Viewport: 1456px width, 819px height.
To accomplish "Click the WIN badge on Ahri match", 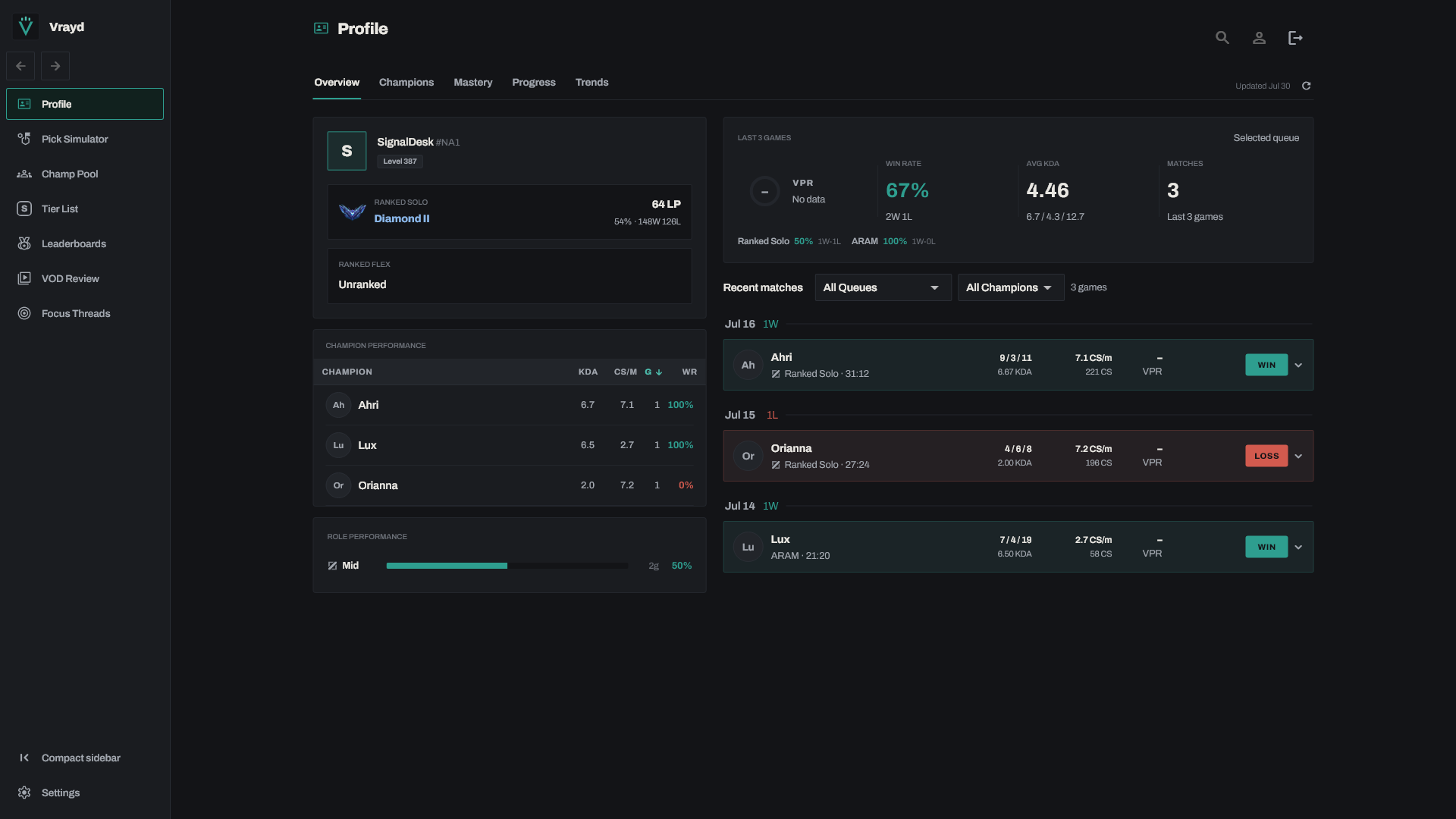I will tap(1266, 365).
